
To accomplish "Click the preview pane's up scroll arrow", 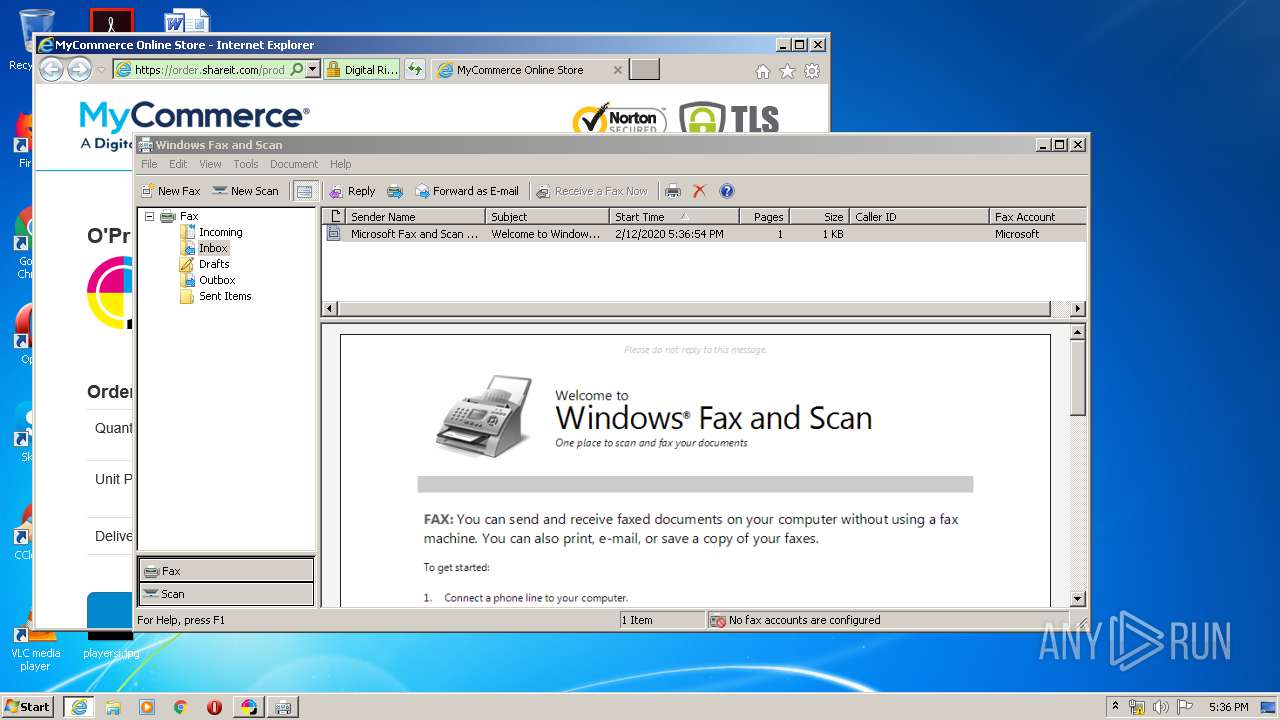I will coord(1077,332).
